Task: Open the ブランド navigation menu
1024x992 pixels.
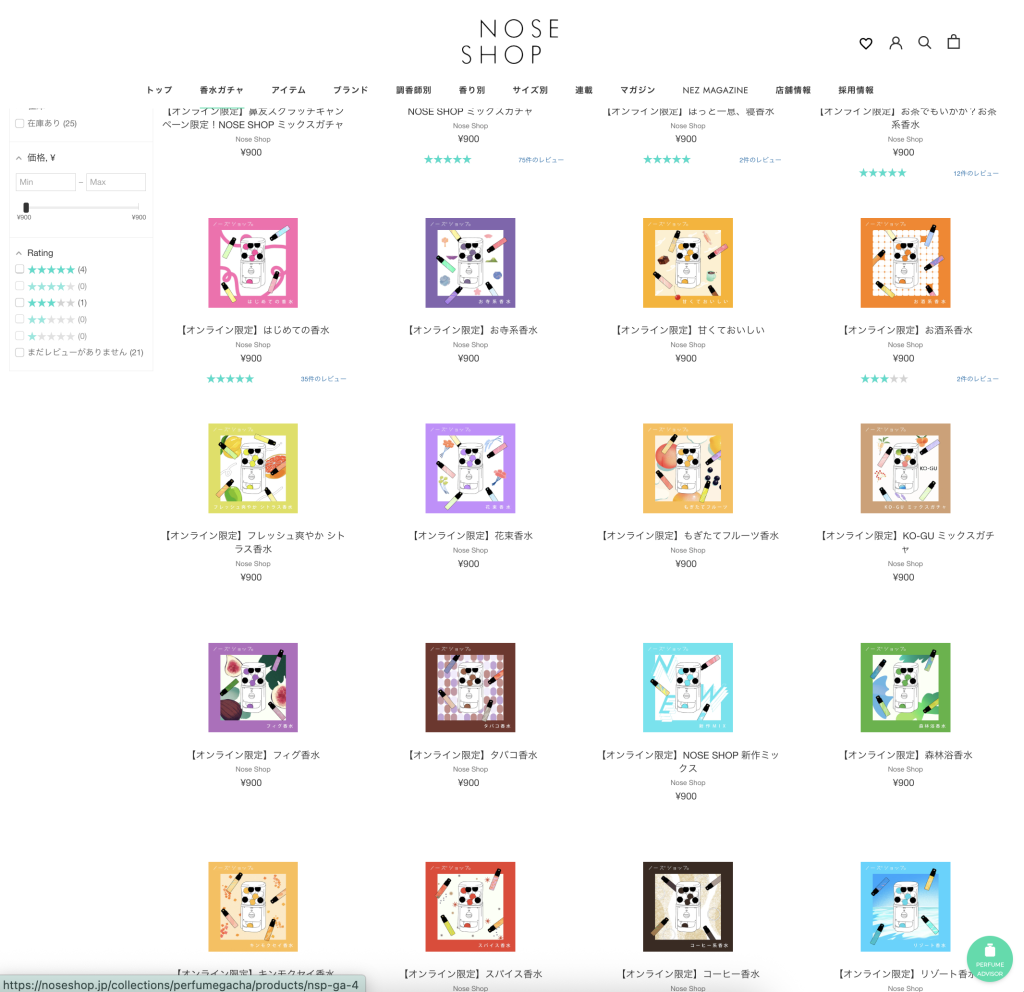Action: tap(350, 90)
